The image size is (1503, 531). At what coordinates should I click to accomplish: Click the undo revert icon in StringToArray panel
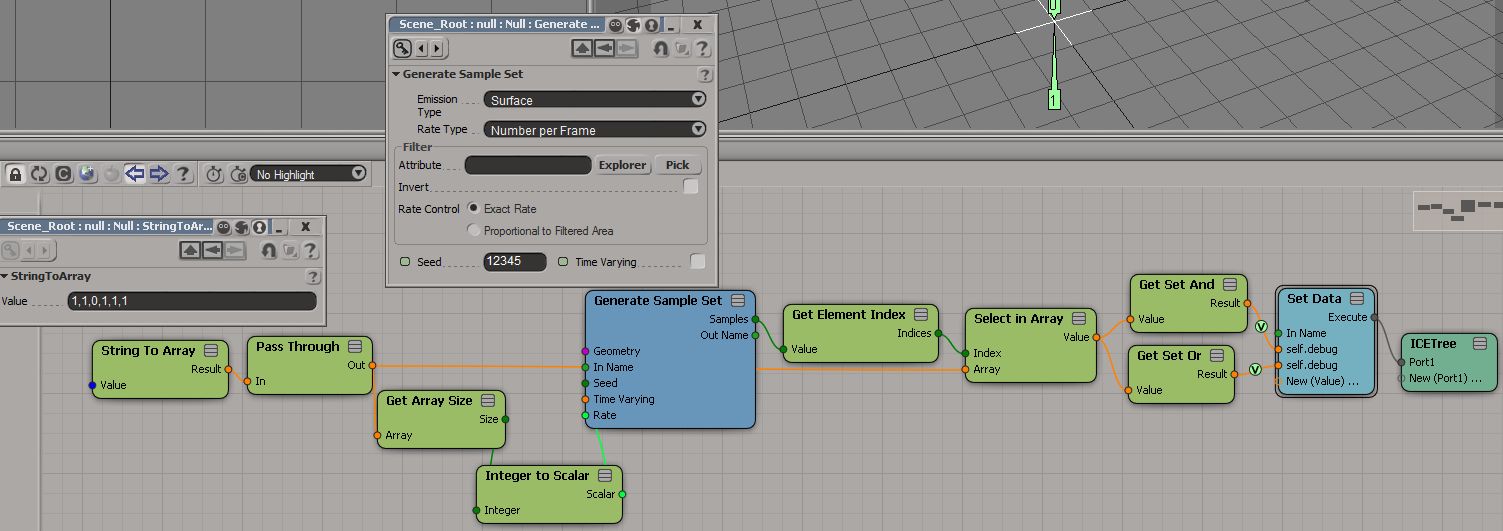[269, 250]
